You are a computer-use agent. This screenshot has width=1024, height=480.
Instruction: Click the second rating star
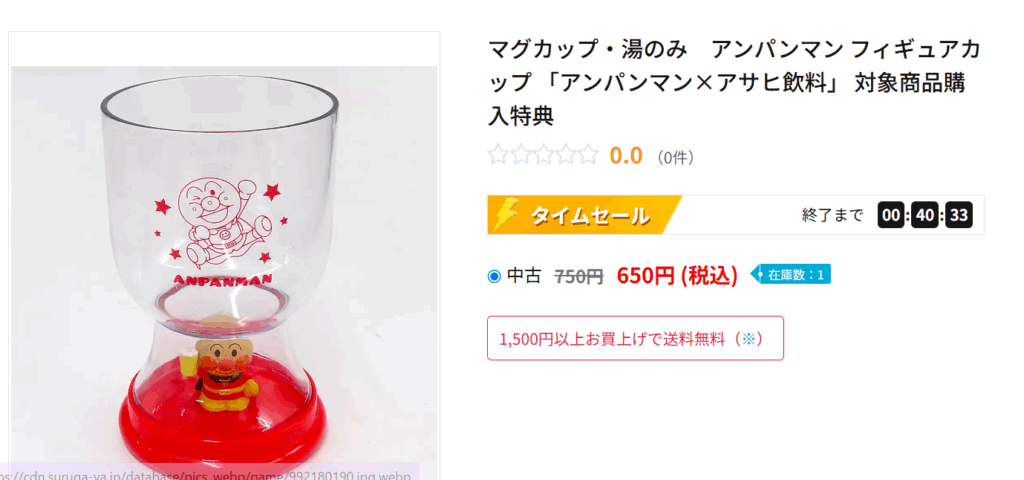pos(520,155)
